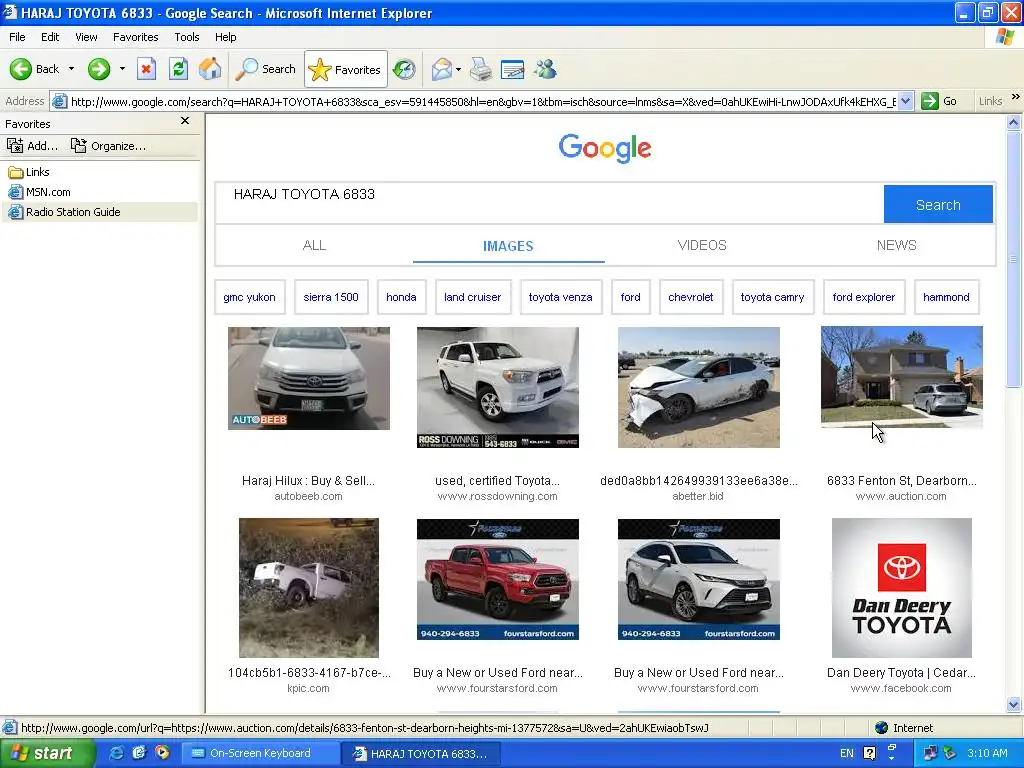Click the Mail envelope toolbar icon
Screen dimensions: 1024x768
tap(442, 69)
